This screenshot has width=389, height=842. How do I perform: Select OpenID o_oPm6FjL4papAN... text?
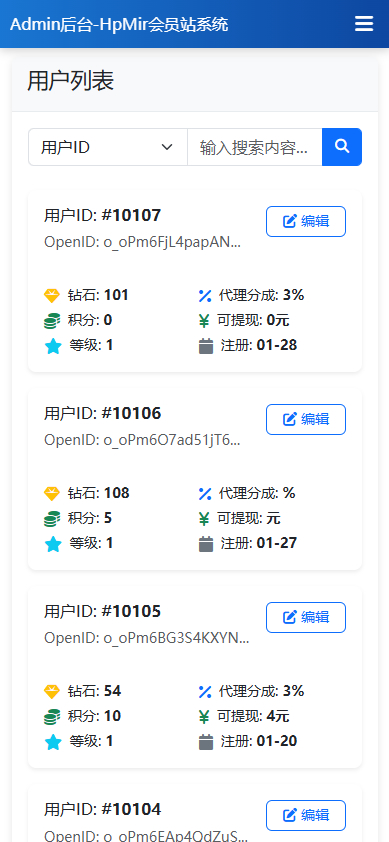pos(142,242)
